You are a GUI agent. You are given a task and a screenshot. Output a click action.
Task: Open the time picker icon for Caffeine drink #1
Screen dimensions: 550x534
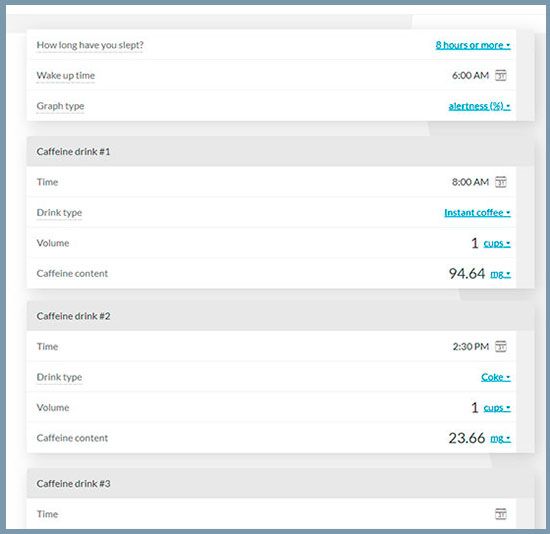[x=501, y=182]
